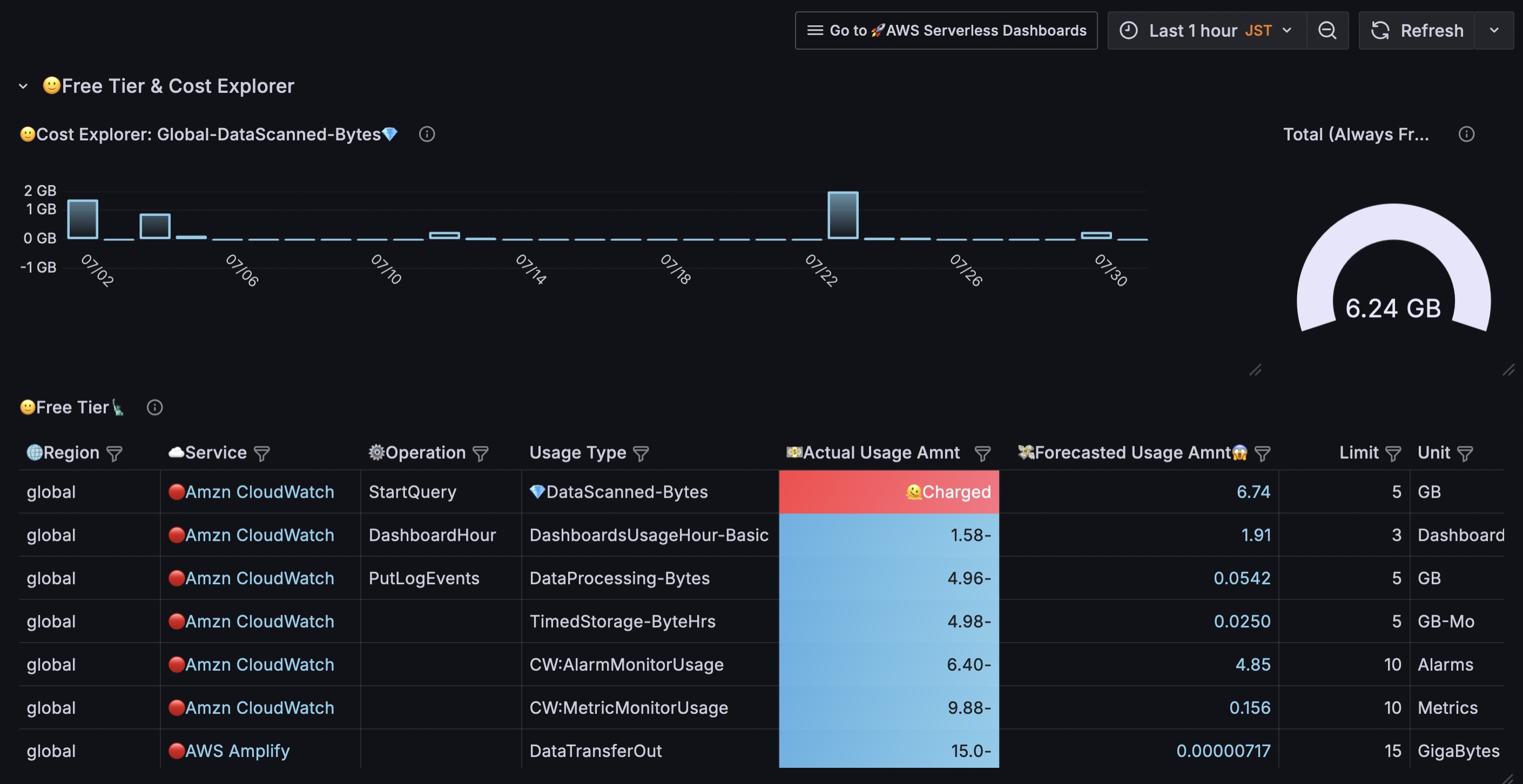The width and height of the screenshot is (1523, 784).
Task: Filter the Usage Type column
Action: coord(641,454)
